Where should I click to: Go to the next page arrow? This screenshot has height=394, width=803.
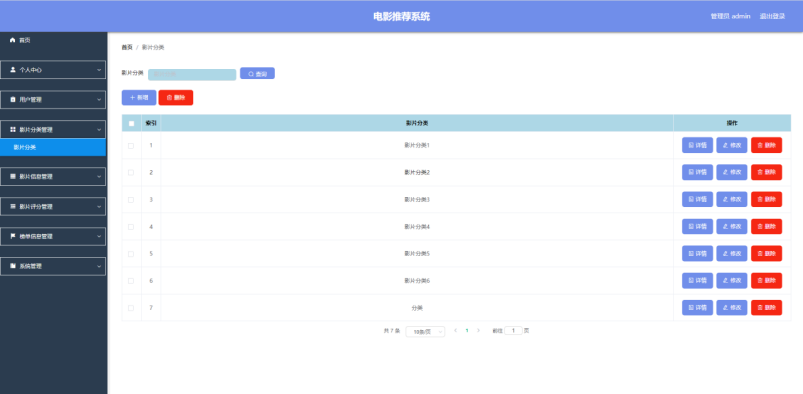point(478,331)
